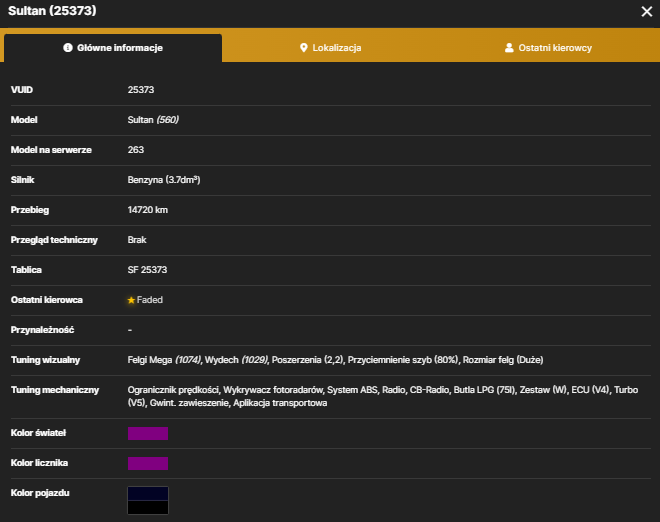Select the Tablica value SF 25373

point(147,270)
